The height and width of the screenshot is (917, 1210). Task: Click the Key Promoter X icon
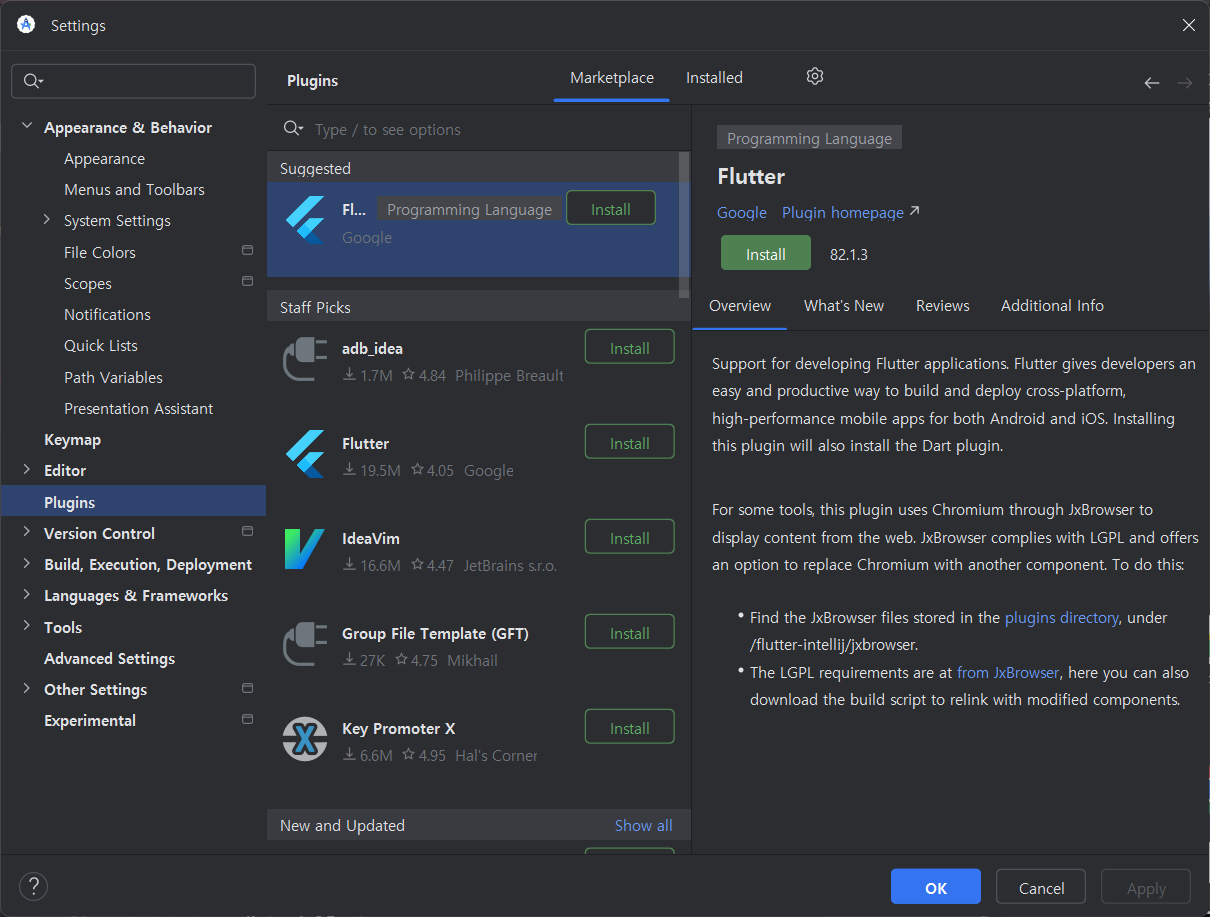point(304,739)
